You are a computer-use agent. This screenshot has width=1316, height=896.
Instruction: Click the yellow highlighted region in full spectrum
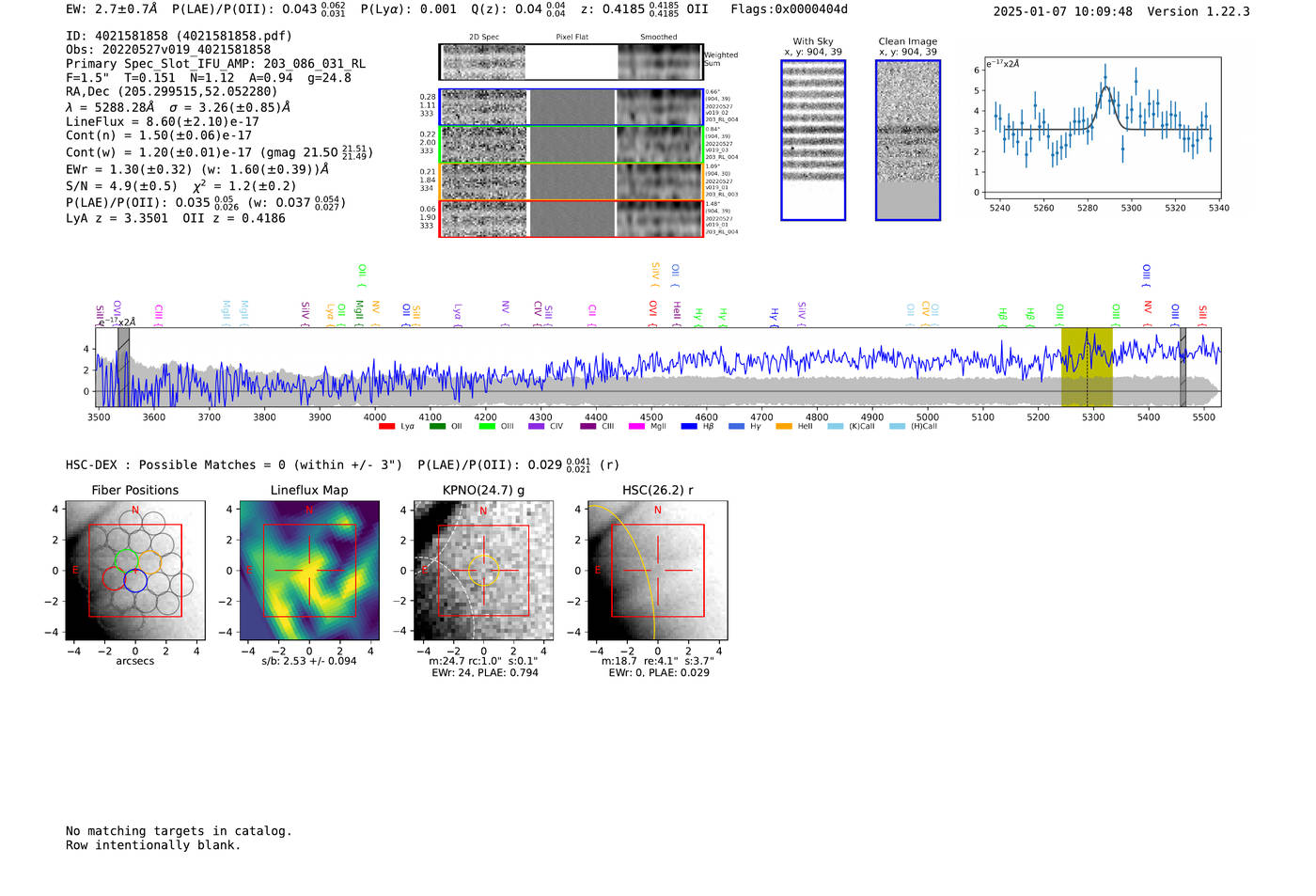(1087, 368)
